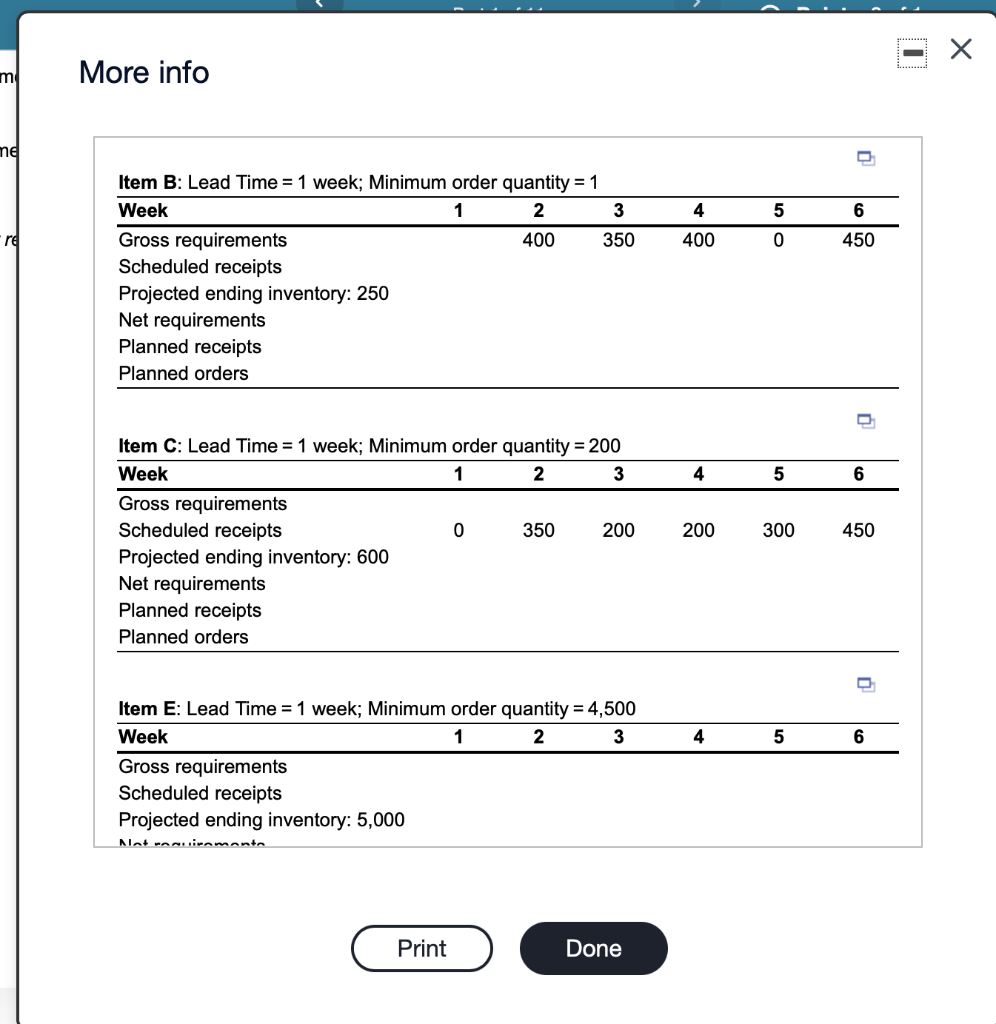Click the Done button

(x=594, y=948)
